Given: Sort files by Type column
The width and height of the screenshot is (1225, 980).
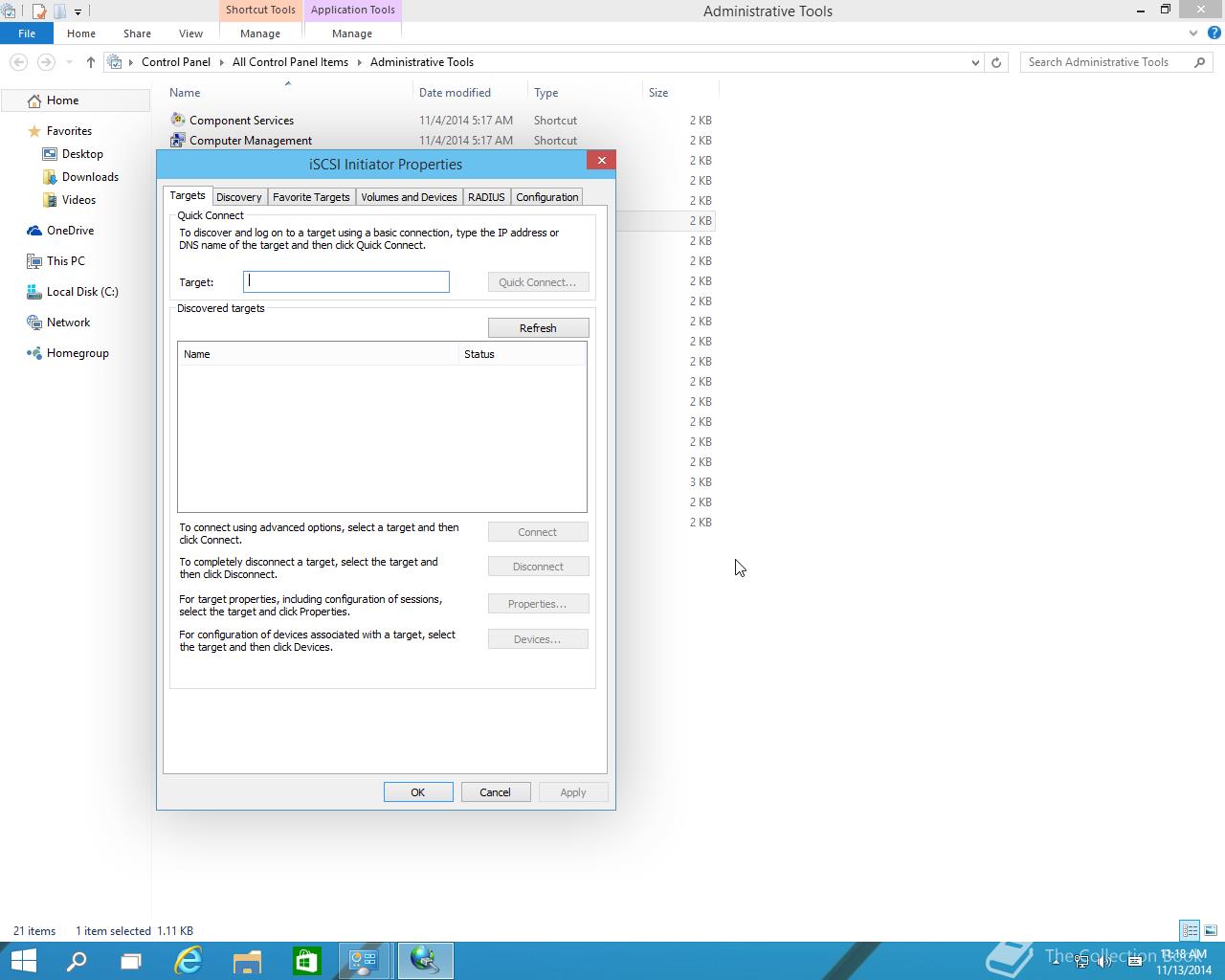Looking at the screenshot, I should 585,93.
